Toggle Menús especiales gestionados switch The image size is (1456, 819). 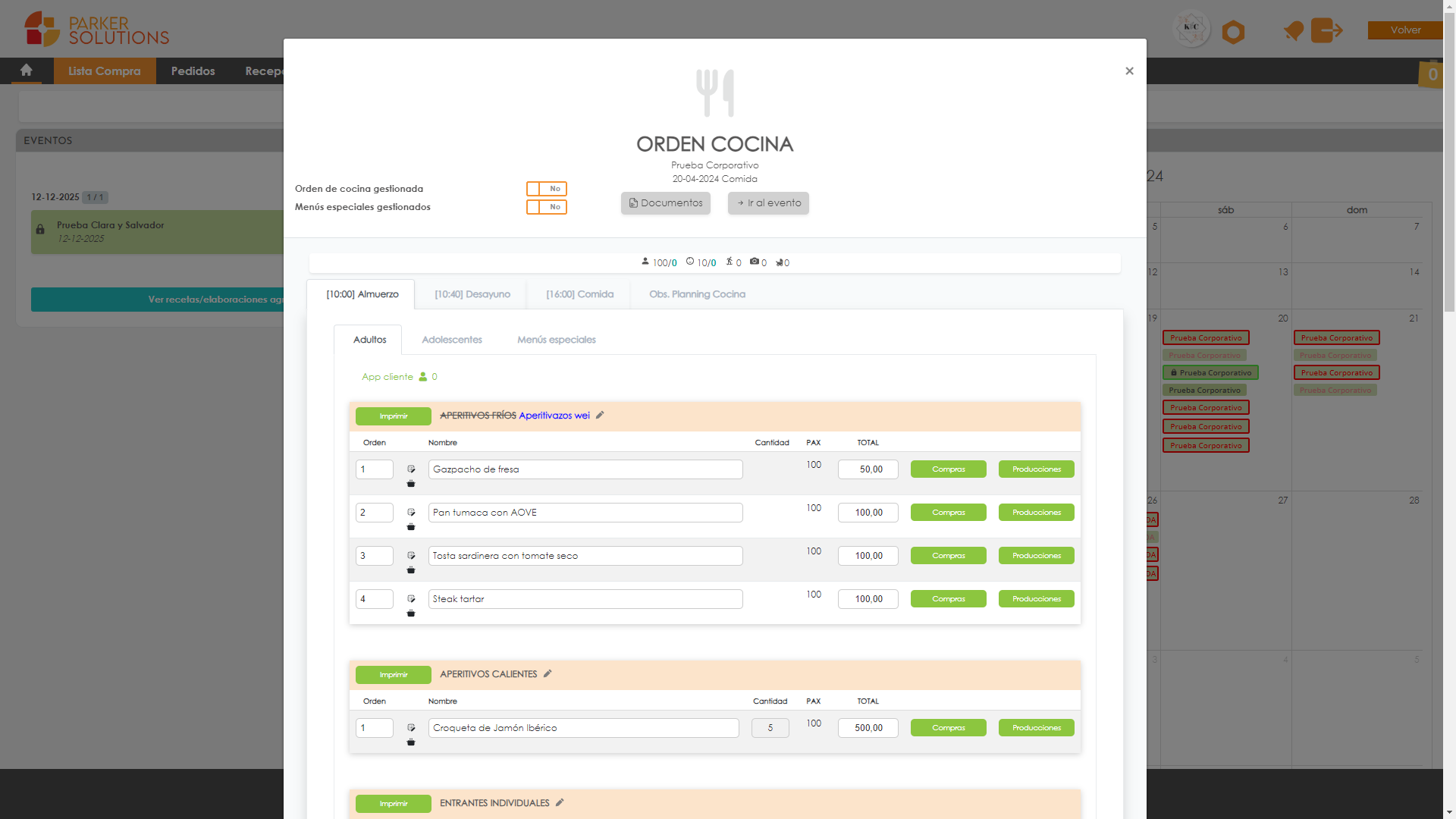coord(547,207)
